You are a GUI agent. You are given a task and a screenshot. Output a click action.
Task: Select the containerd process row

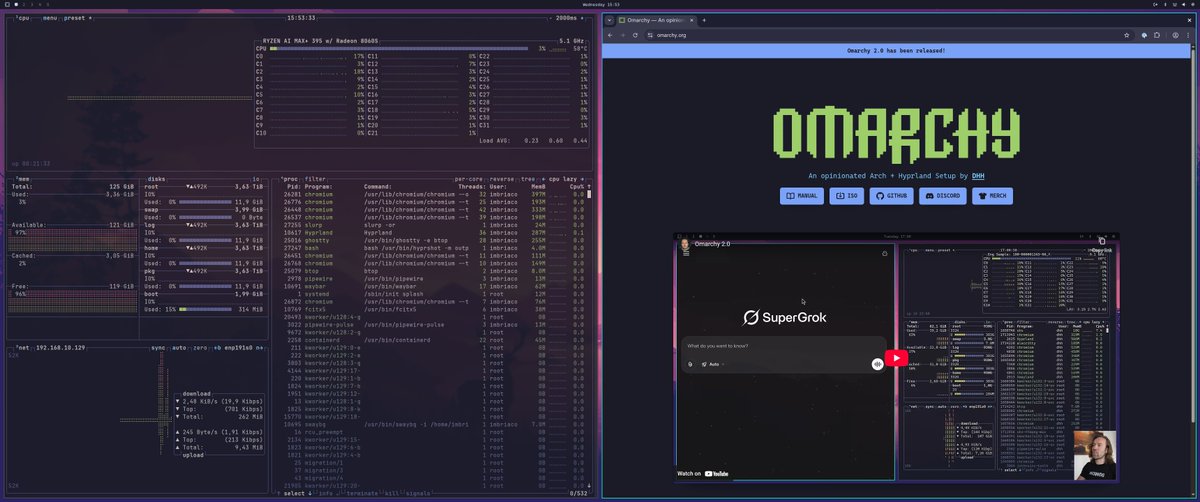[x=431, y=339]
